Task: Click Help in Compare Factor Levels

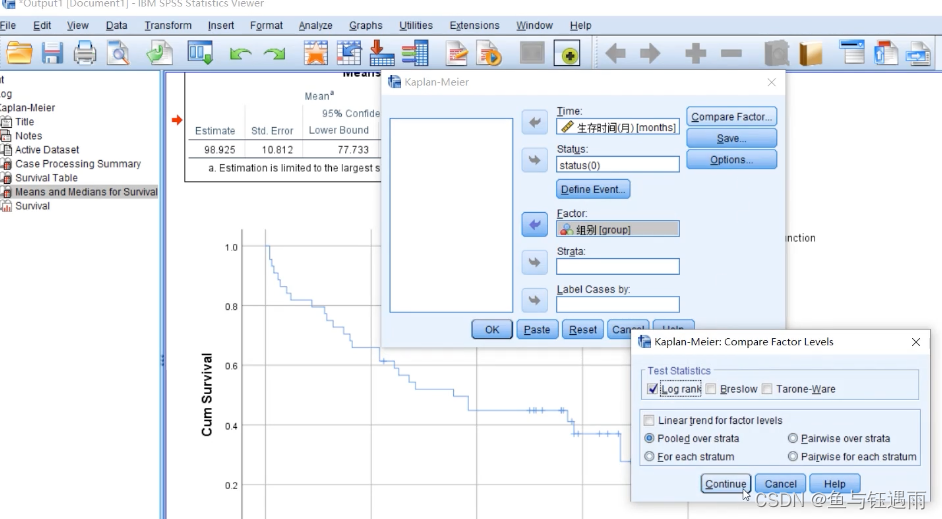Action: click(x=834, y=484)
